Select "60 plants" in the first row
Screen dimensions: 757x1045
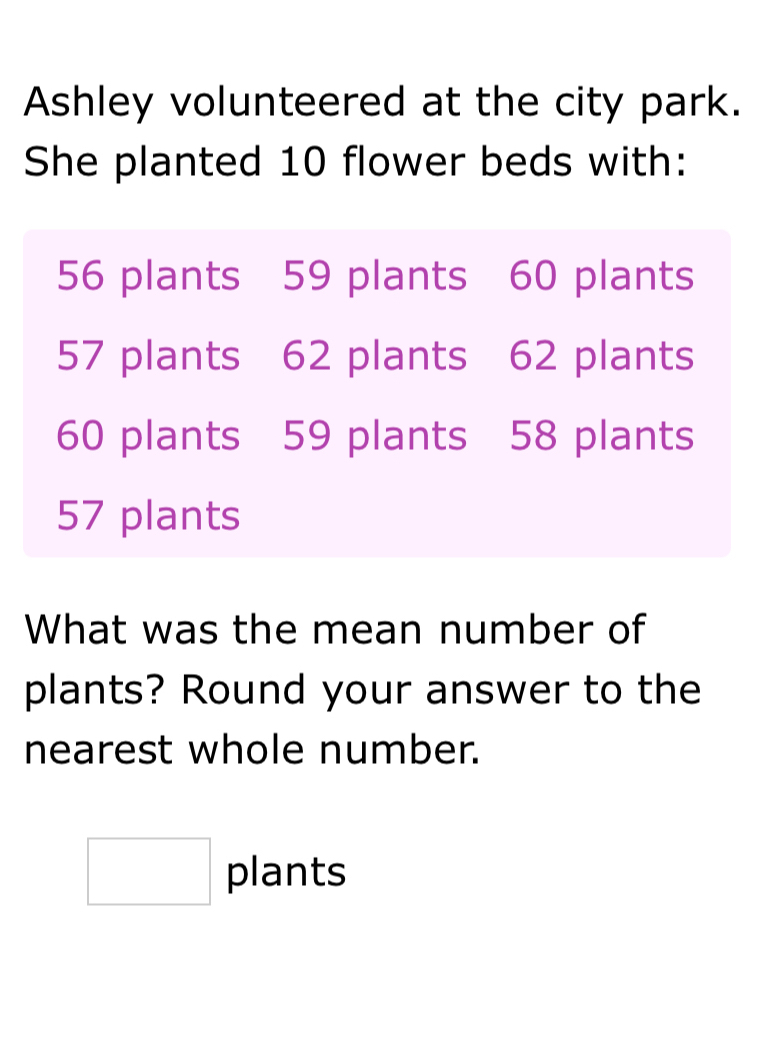point(601,276)
